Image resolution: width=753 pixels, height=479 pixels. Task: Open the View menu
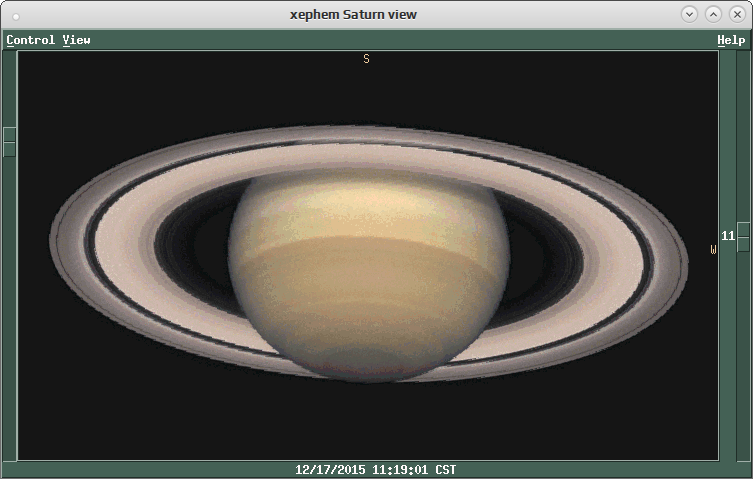coord(76,40)
